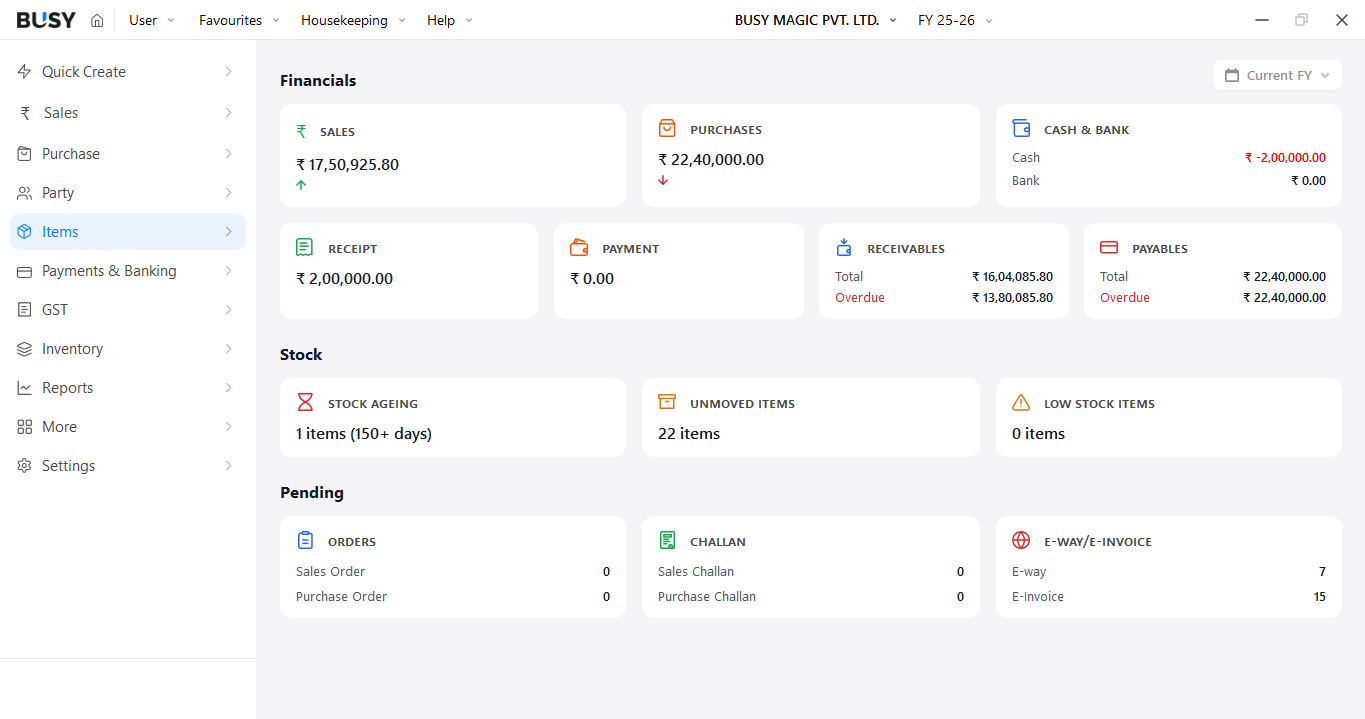
Task: Click the archive box icon on Unmoved Items
Action: coord(667,402)
